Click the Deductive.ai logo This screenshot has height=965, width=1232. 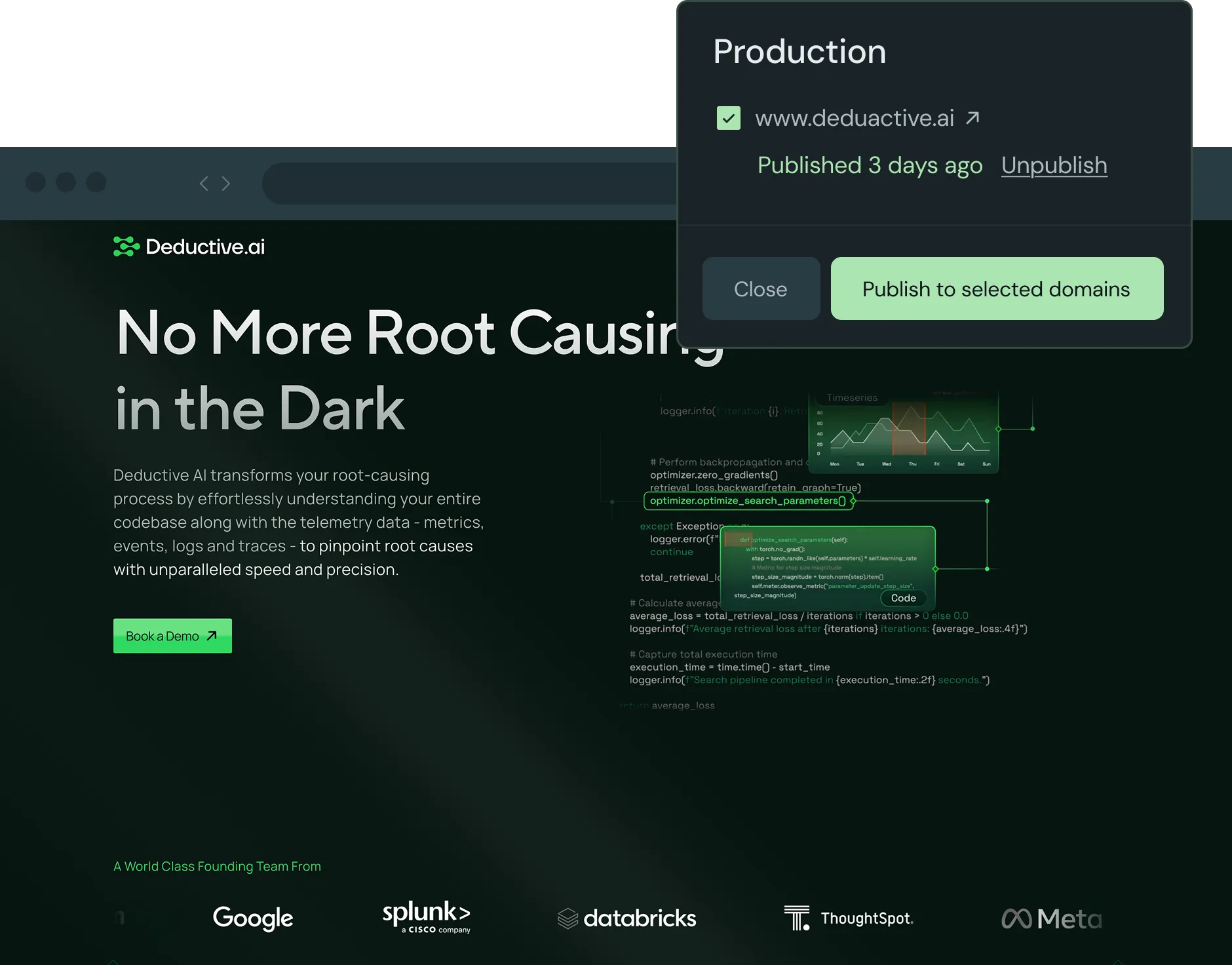[x=189, y=246]
